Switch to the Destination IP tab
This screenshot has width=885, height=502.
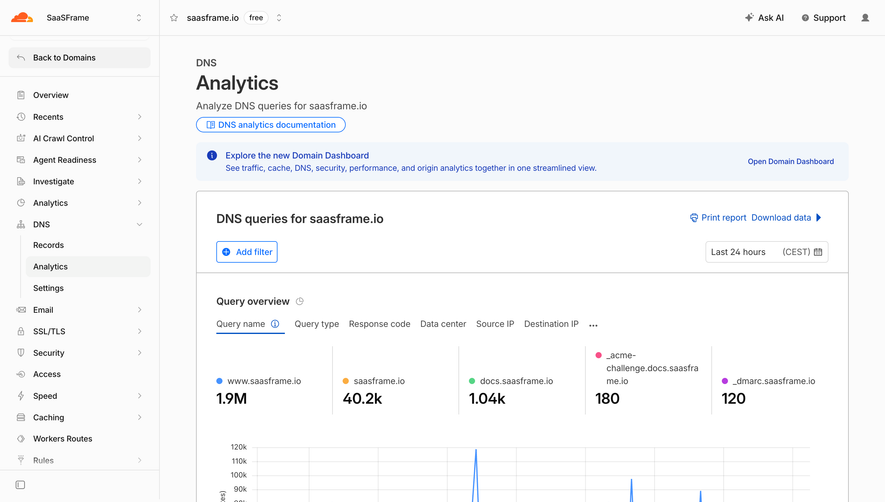[551, 324]
